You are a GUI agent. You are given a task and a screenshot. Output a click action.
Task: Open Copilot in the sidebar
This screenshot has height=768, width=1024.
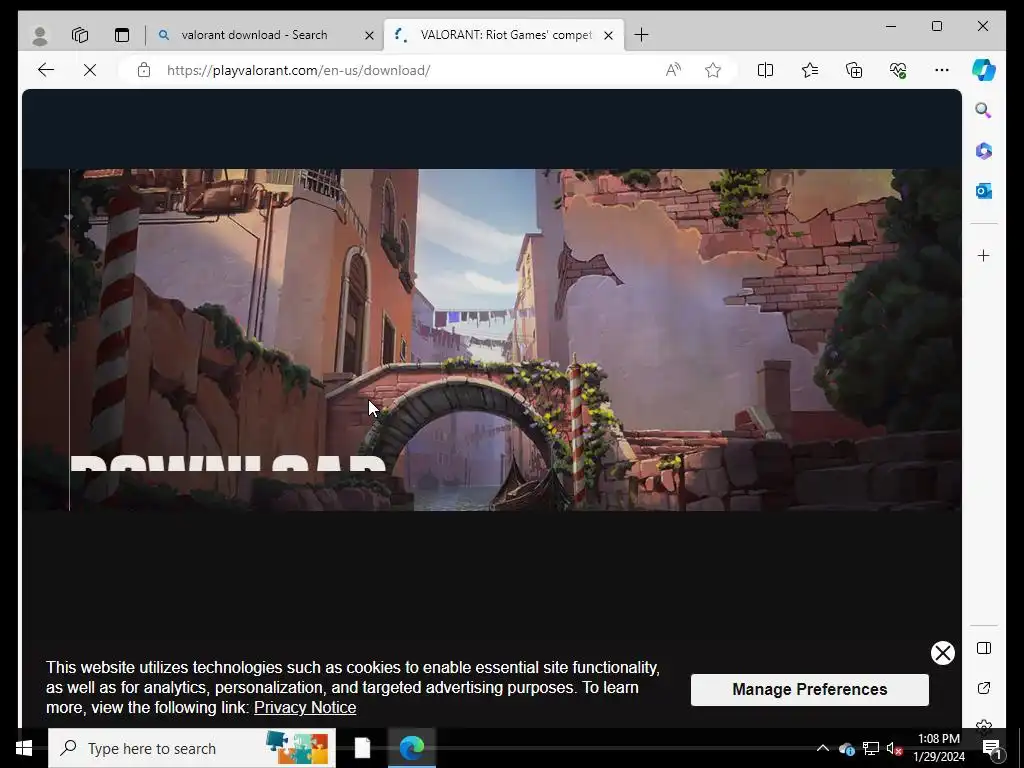click(984, 70)
